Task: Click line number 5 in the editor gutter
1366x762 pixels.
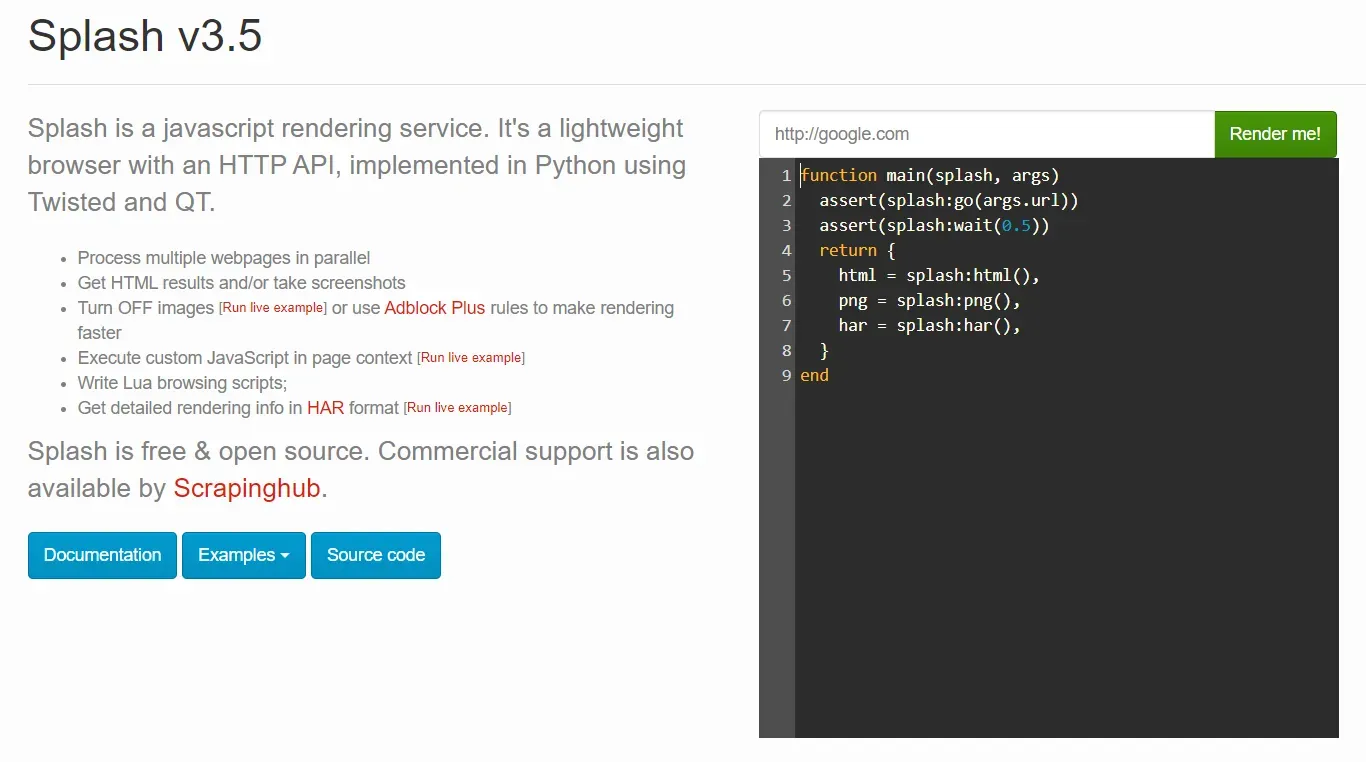Action: pos(786,275)
